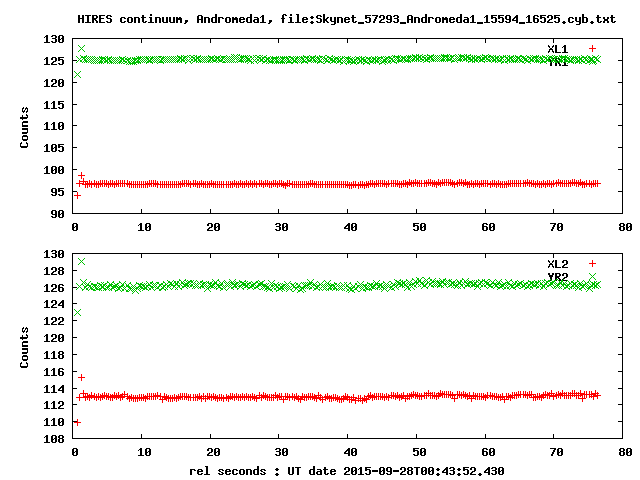This screenshot has height=480, width=640.
Task: Select the lower plot green outlier point near 123
Action: tap(77, 313)
